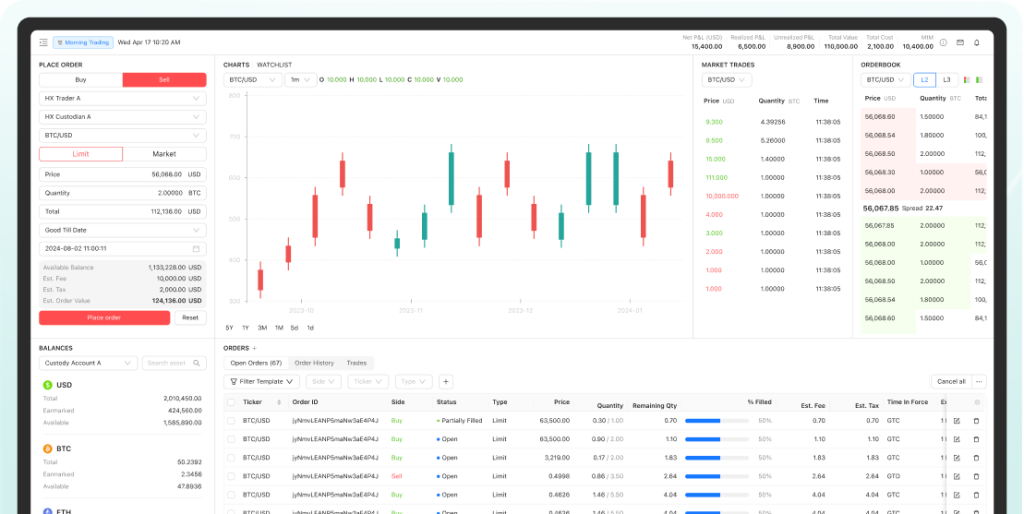Set chart range to 5Y
The image size is (1024, 514).
(229, 328)
